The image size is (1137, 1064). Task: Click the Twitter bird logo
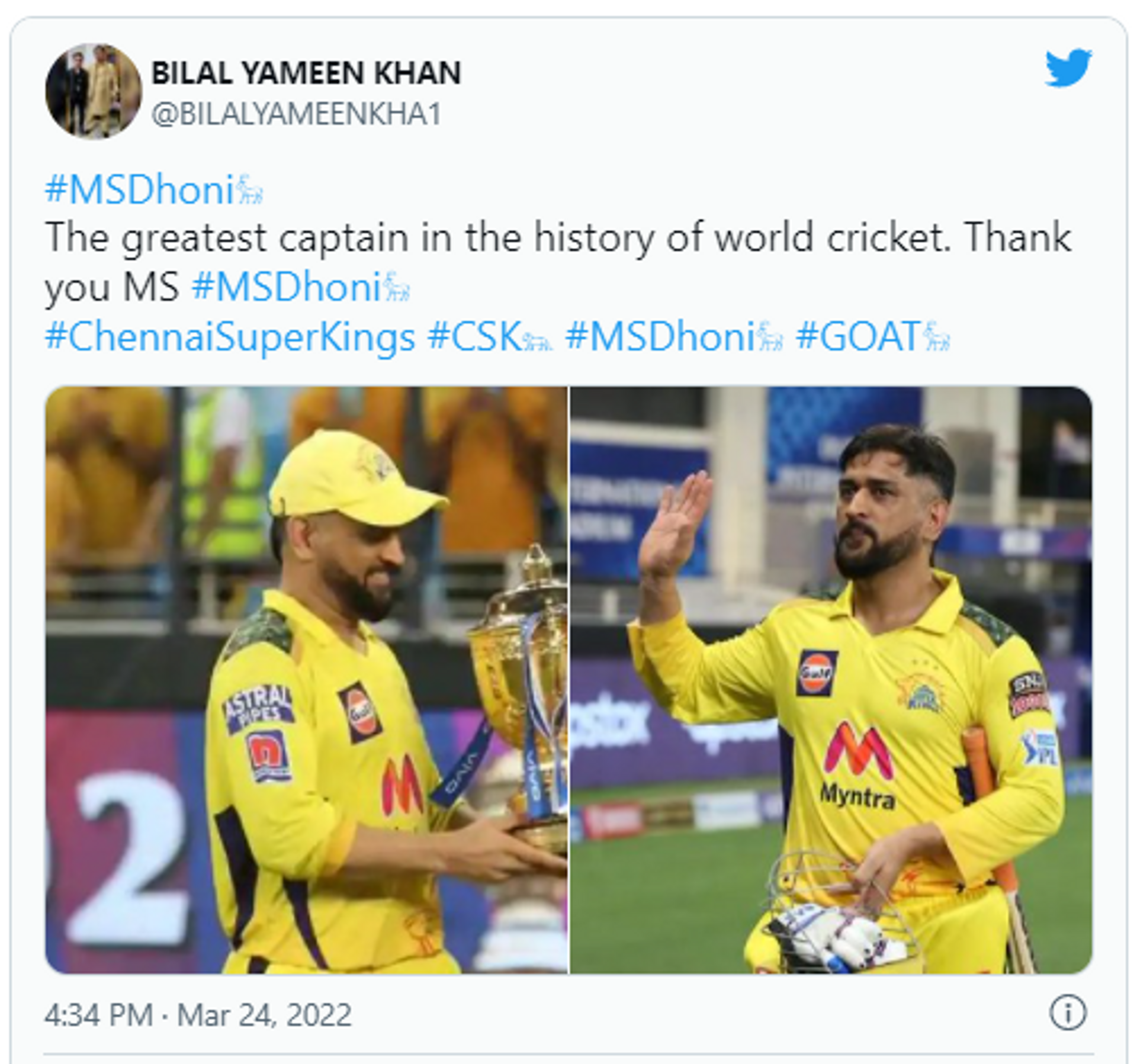coord(1068,67)
